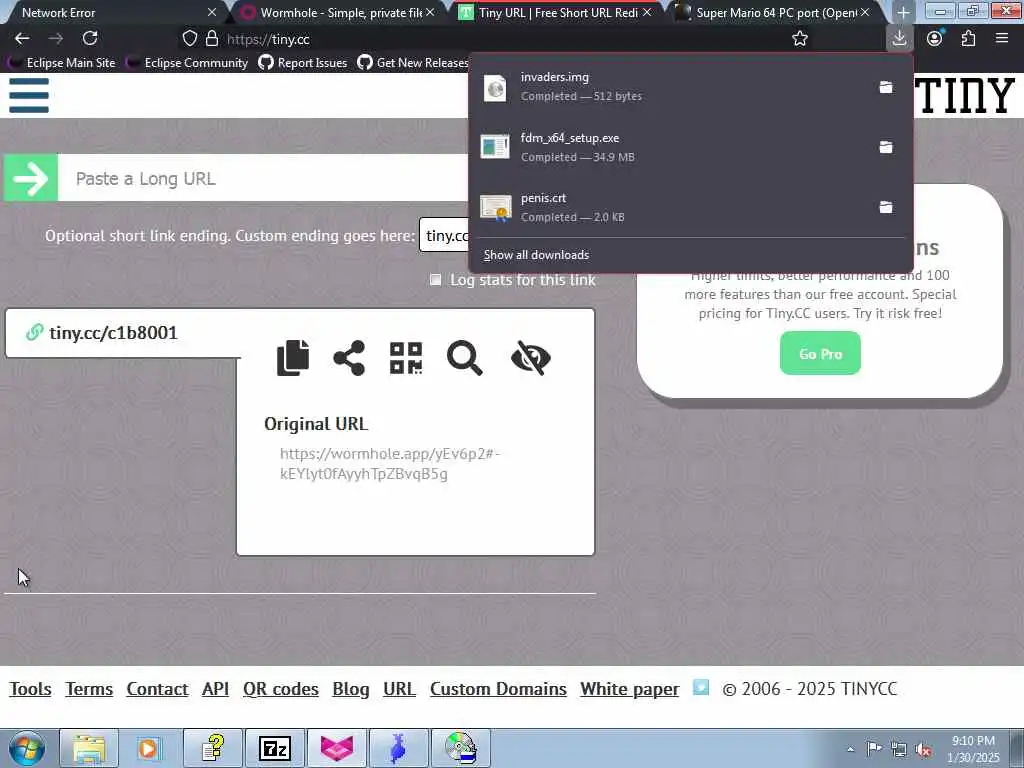Open the taskbar clock showing 9:10 PM
1024x768 pixels.
pos(973,749)
